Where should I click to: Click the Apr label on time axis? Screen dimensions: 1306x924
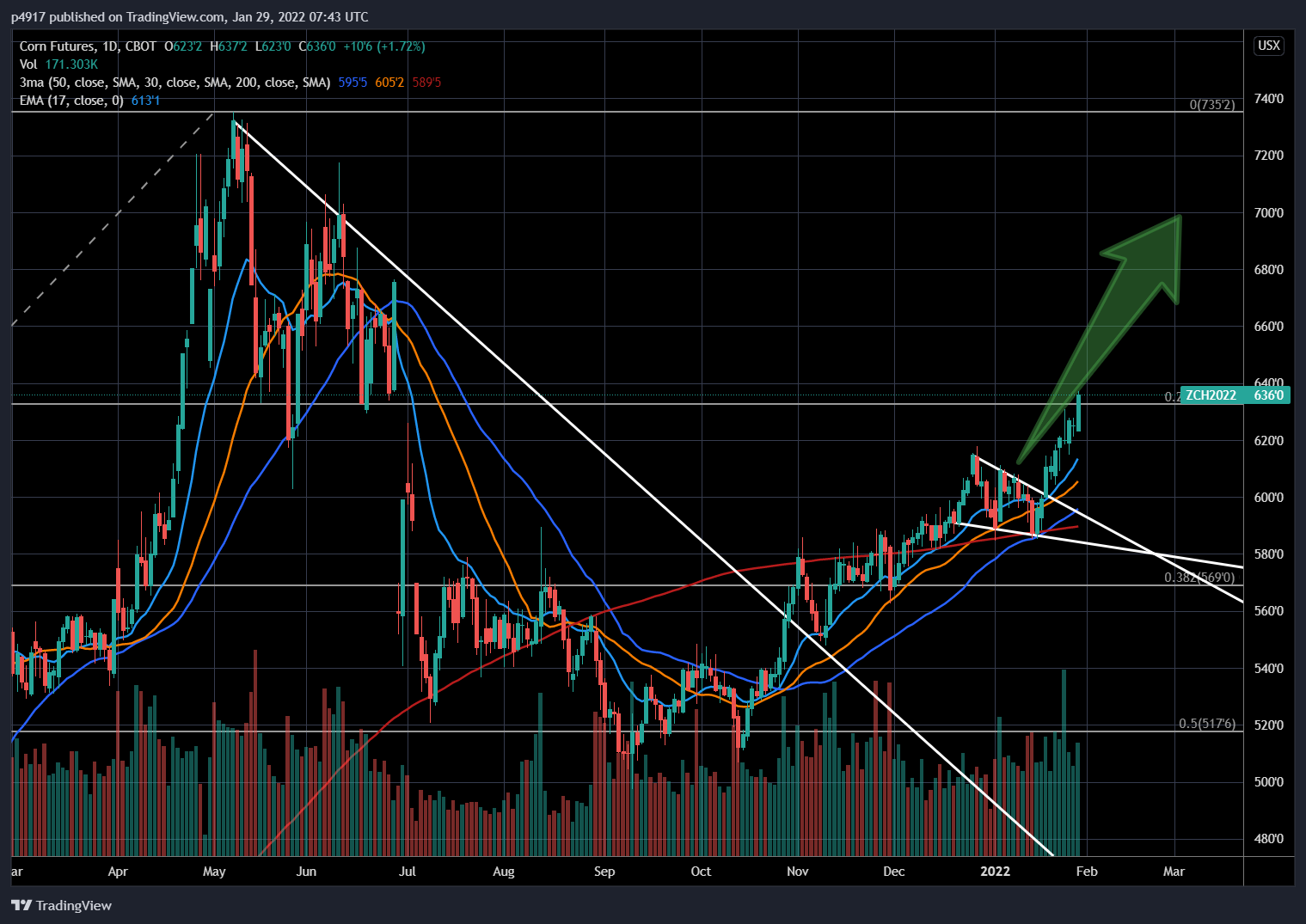(x=118, y=872)
